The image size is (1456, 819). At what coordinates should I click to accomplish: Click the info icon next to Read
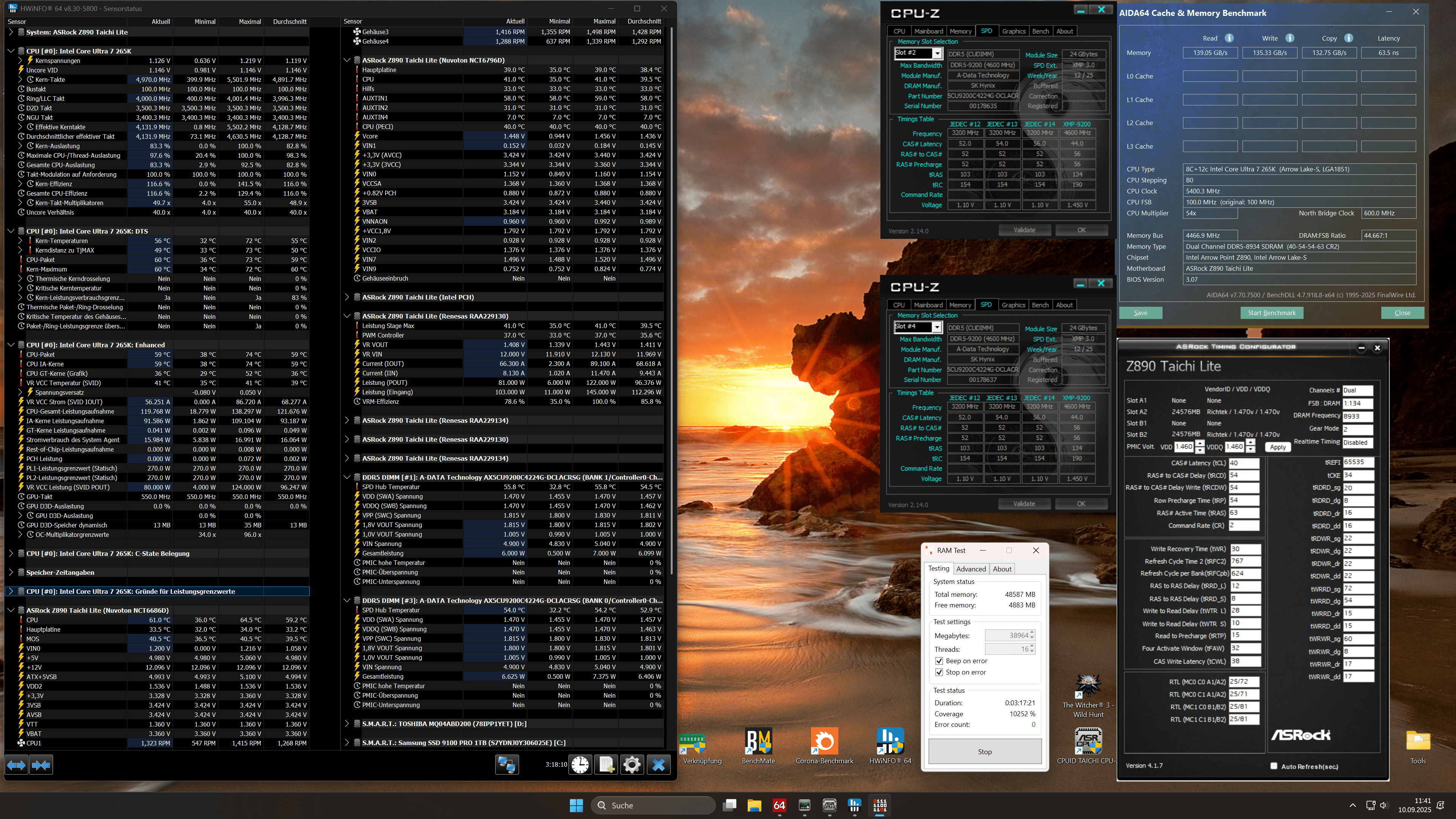pos(1229,38)
